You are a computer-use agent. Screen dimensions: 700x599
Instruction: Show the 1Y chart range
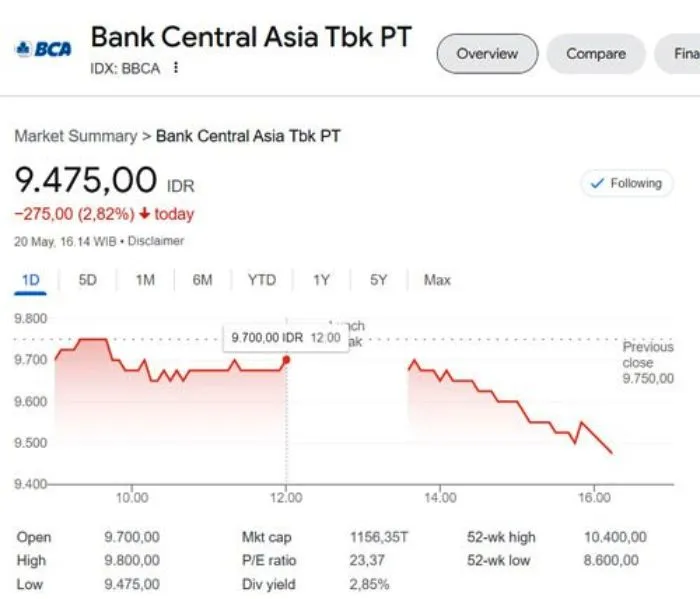(321, 281)
